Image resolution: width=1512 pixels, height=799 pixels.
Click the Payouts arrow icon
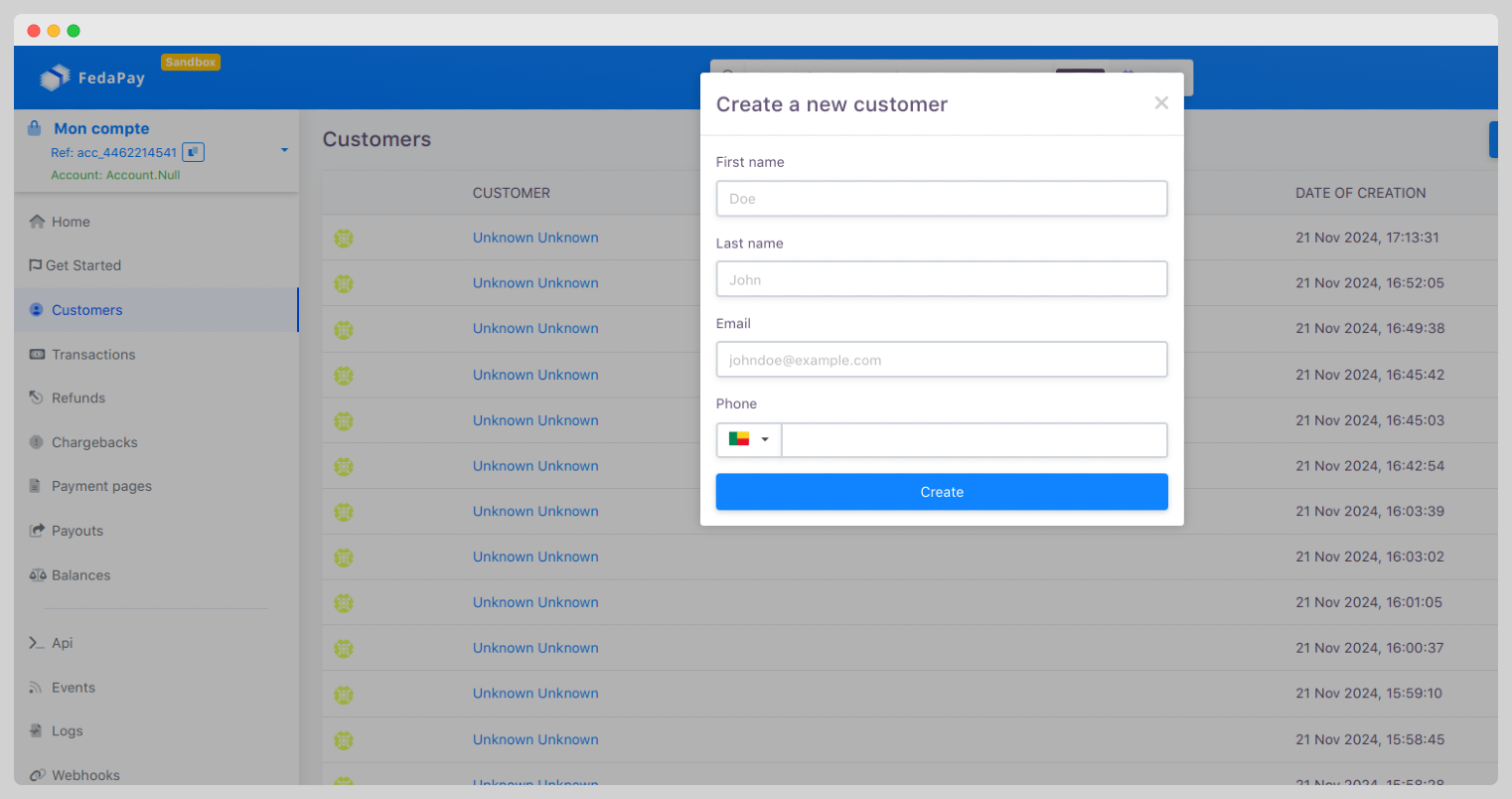35,530
